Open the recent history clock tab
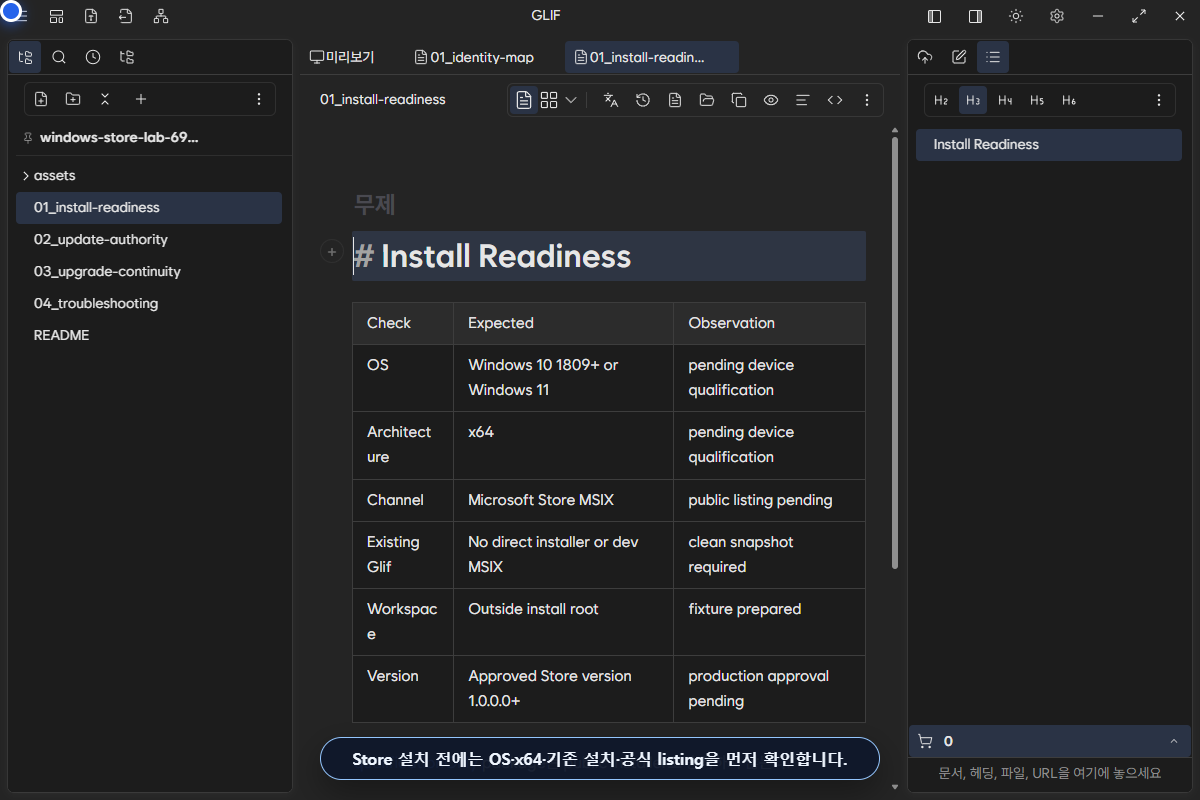 click(x=93, y=57)
